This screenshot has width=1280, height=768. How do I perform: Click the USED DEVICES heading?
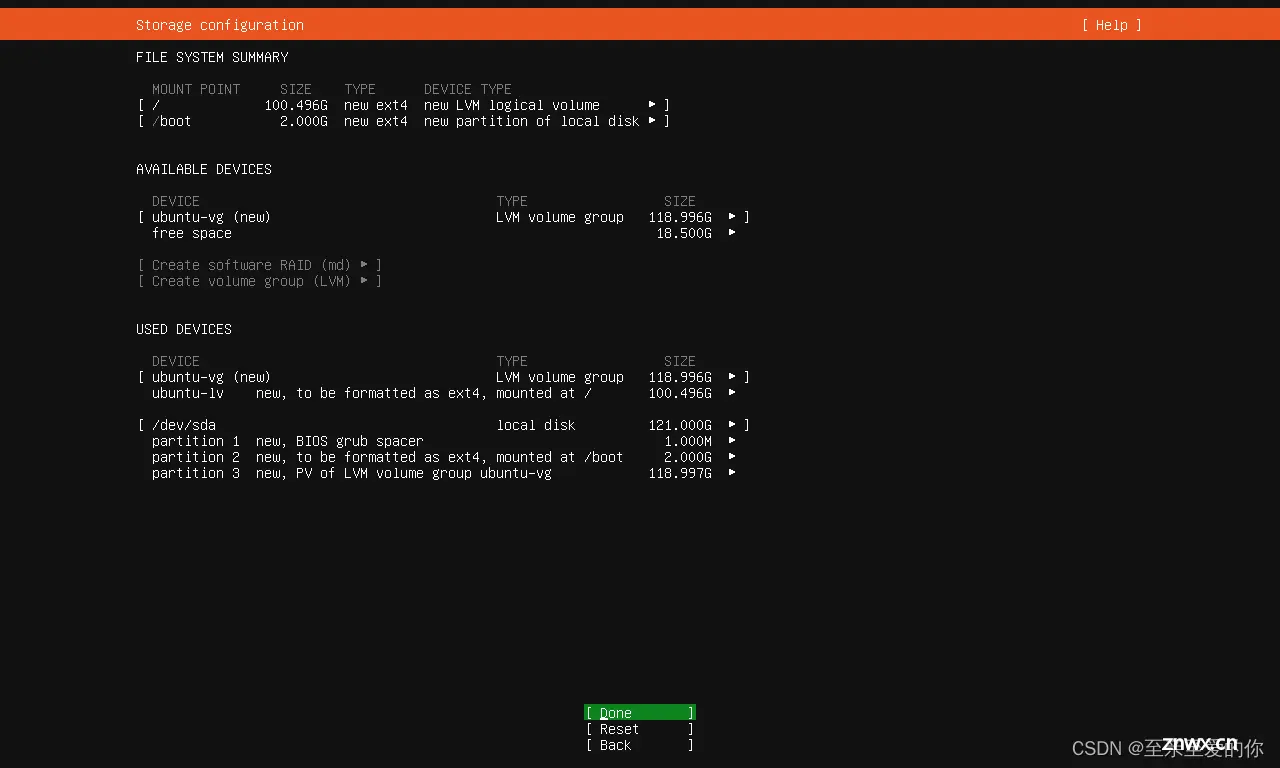point(184,329)
